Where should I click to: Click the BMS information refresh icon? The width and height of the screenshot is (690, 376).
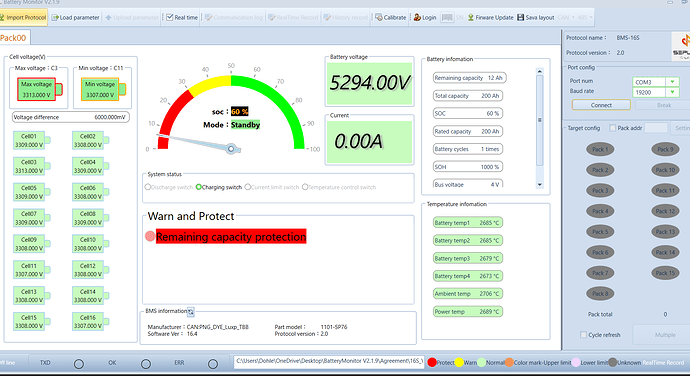pos(191,312)
